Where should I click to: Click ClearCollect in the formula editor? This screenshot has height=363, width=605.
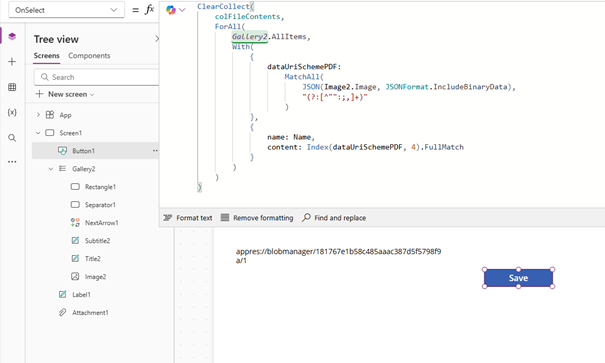coord(223,7)
